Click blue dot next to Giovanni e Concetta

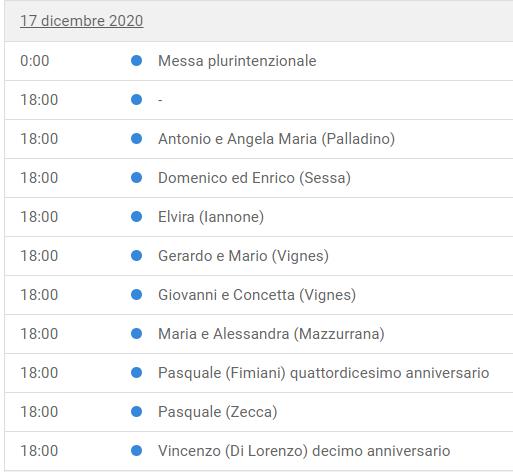coord(136,295)
